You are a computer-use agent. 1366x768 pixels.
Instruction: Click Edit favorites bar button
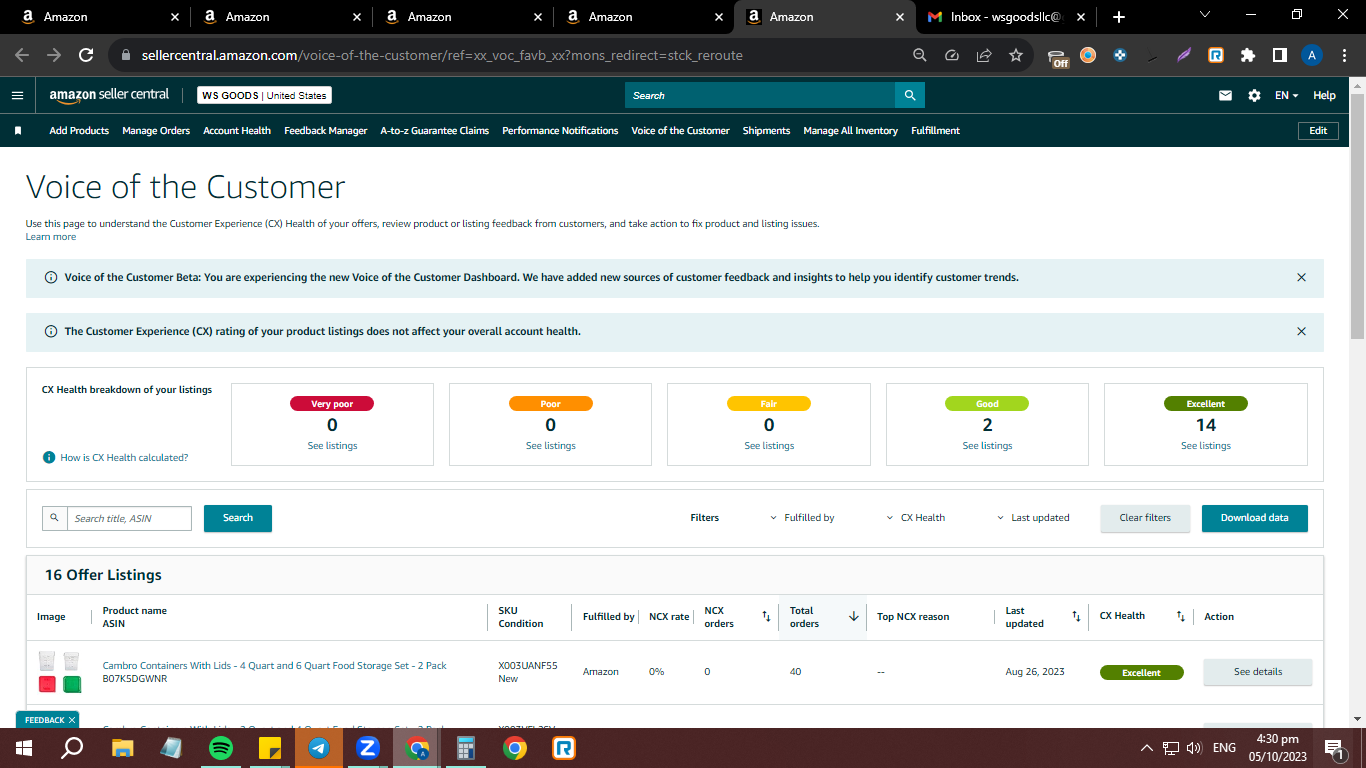(1318, 131)
